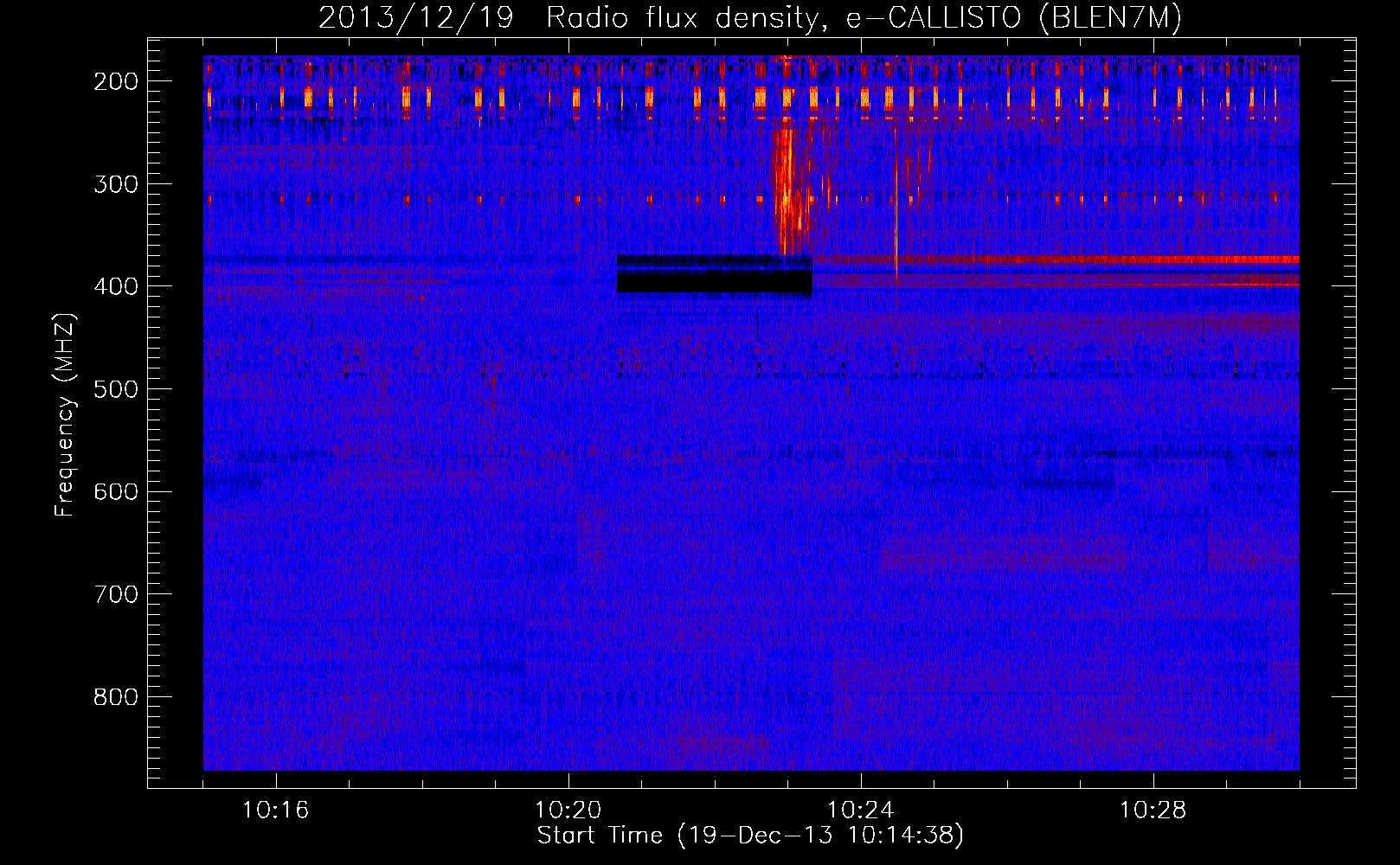
Task: Click the 10:28 time tick label
Action: (x=1153, y=811)
